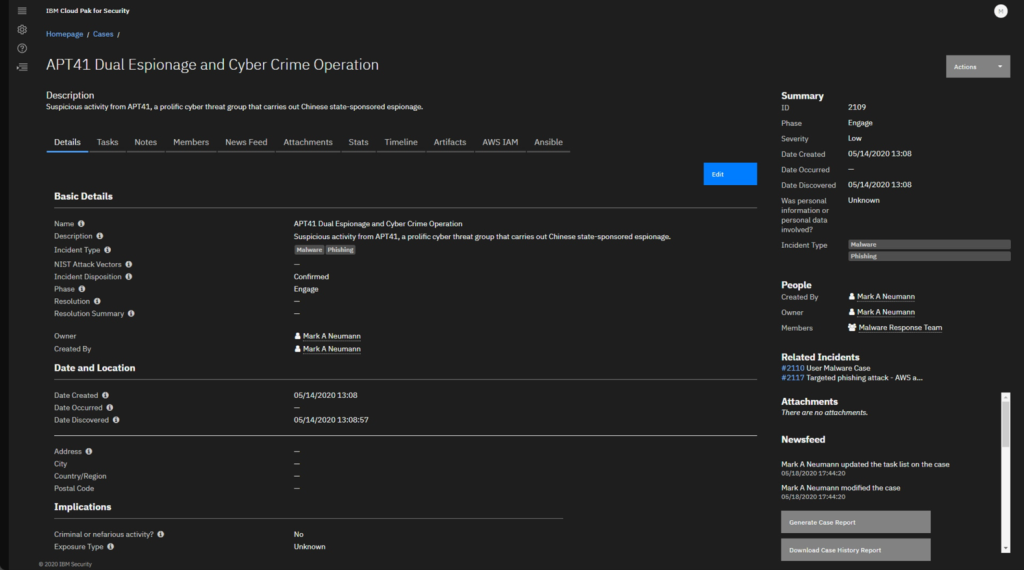Click Download Case History Report button
Viewport: 1024px width, 570px height.
pyautogui.click(x=856, y=550)
